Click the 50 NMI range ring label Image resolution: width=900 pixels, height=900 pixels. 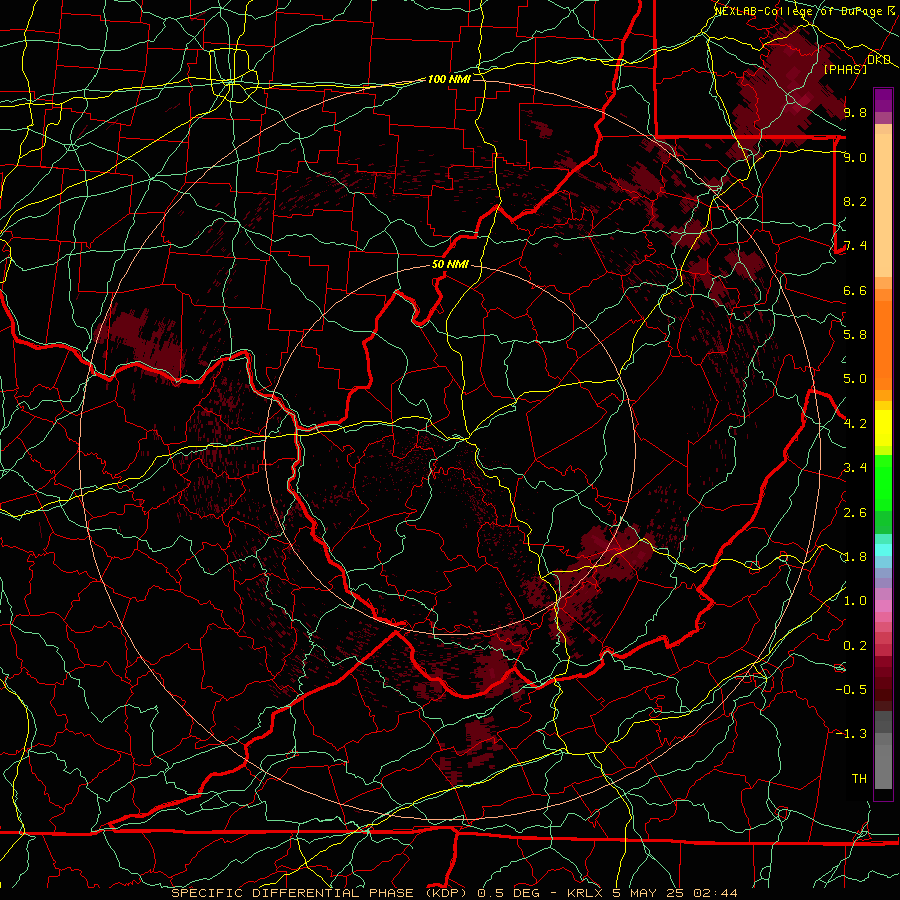point(451,265)
